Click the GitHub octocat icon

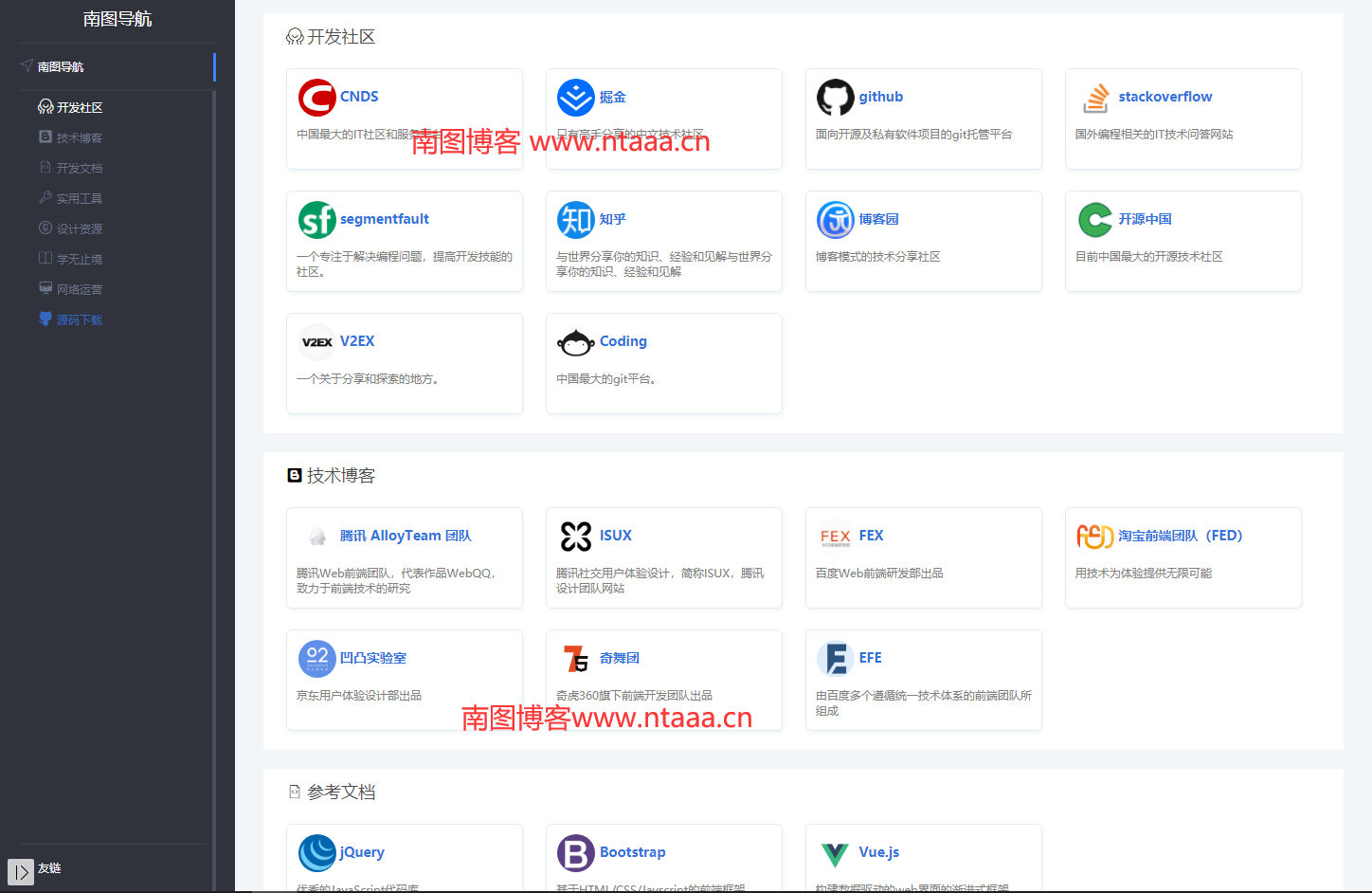pos(835,97)
